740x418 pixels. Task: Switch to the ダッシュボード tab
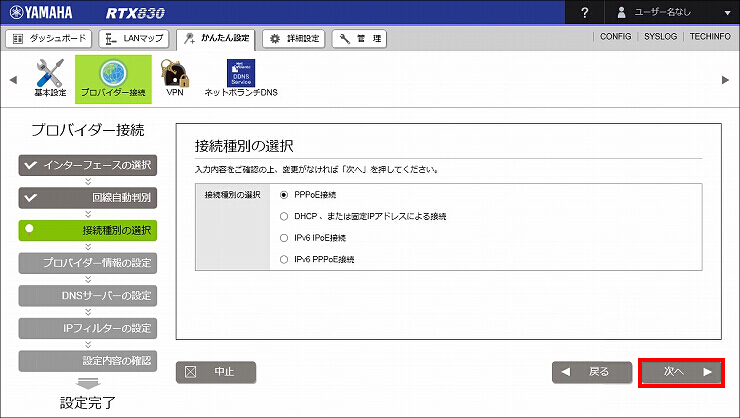coord(49,39)
